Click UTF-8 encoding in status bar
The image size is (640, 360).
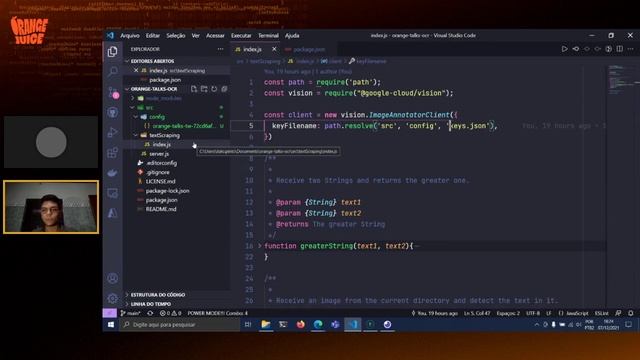pyautogui.click(x=533, y=313)
